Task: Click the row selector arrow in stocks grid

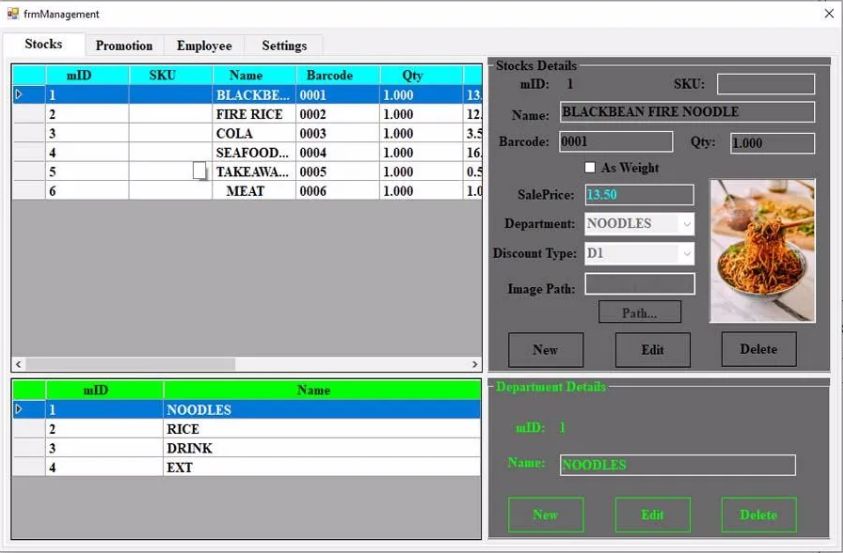Action: click(18, 95)
